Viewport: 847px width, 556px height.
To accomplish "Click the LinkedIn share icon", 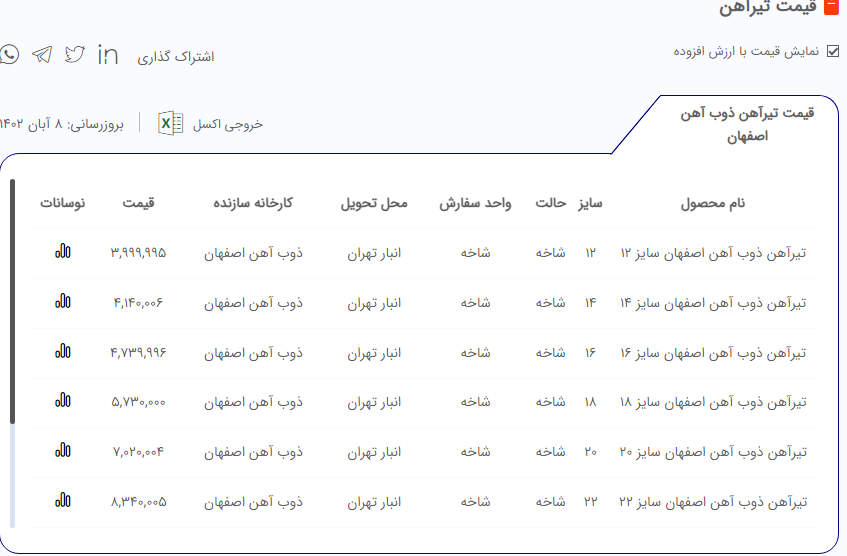I will click(x=108, y=55).
